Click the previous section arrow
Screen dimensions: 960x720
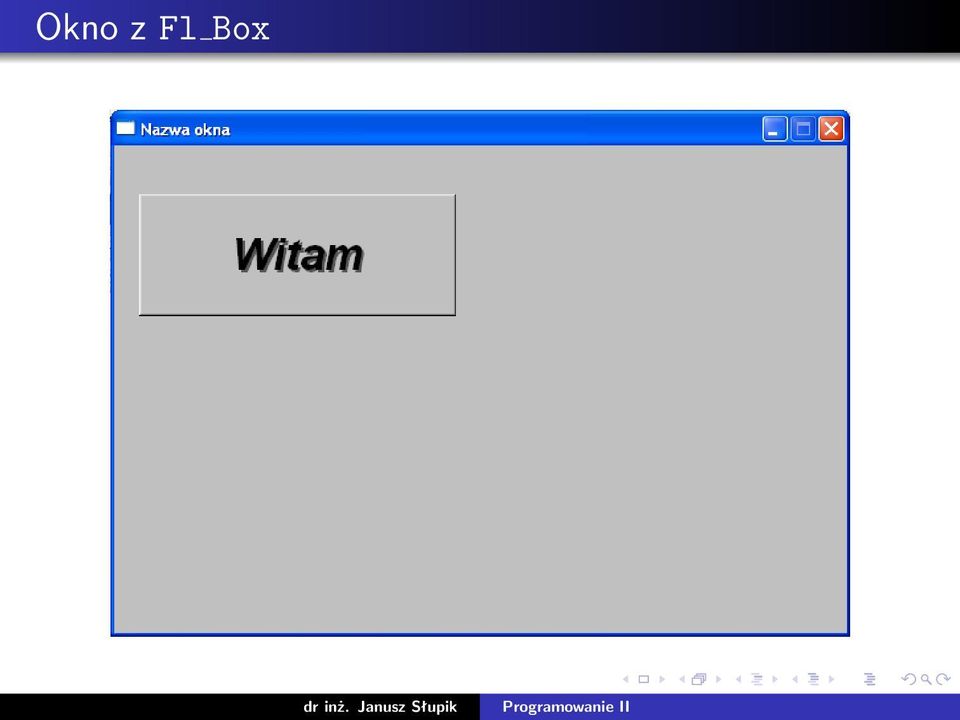tap(795, 679)
